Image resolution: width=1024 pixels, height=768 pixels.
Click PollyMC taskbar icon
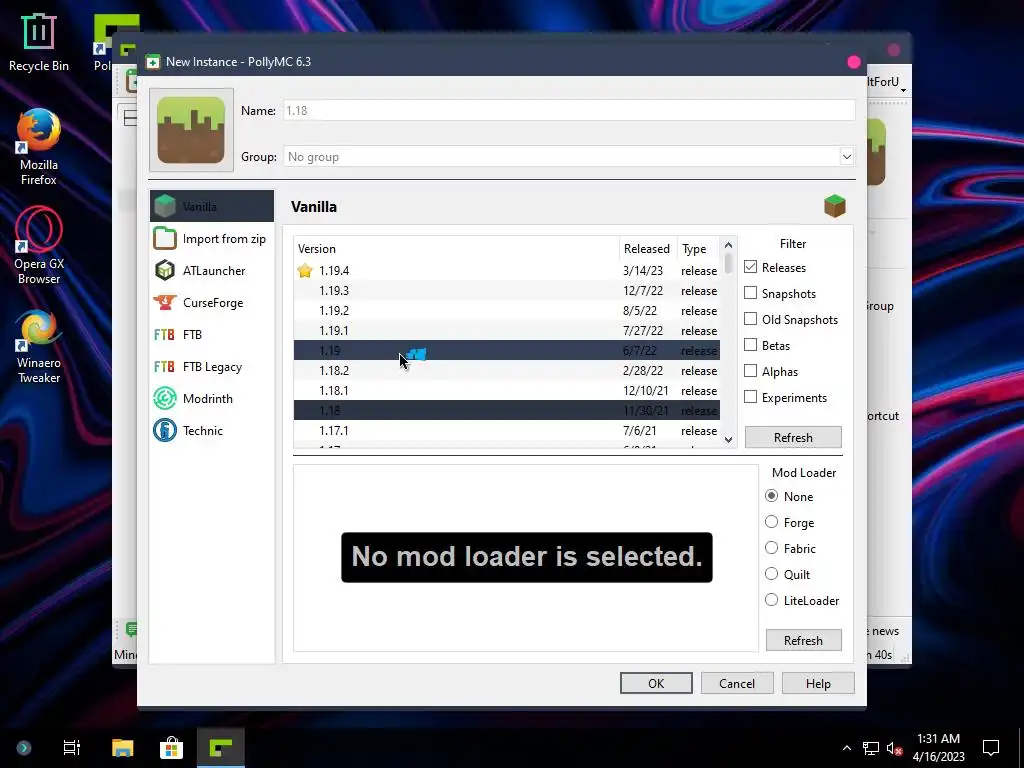[221, 747]
